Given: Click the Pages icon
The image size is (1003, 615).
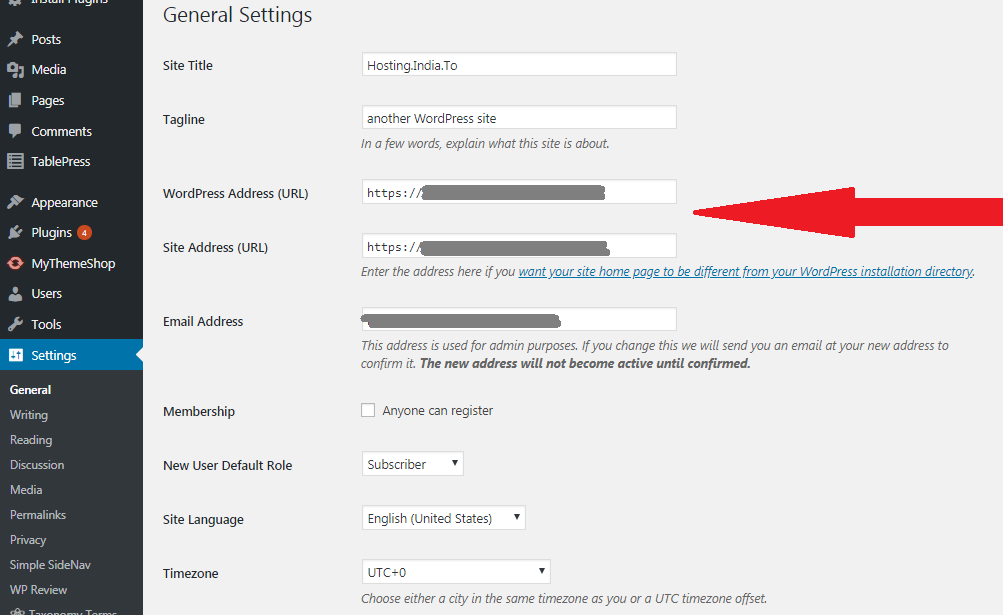Looking at the screenshot, I should [x=15, y=100].
